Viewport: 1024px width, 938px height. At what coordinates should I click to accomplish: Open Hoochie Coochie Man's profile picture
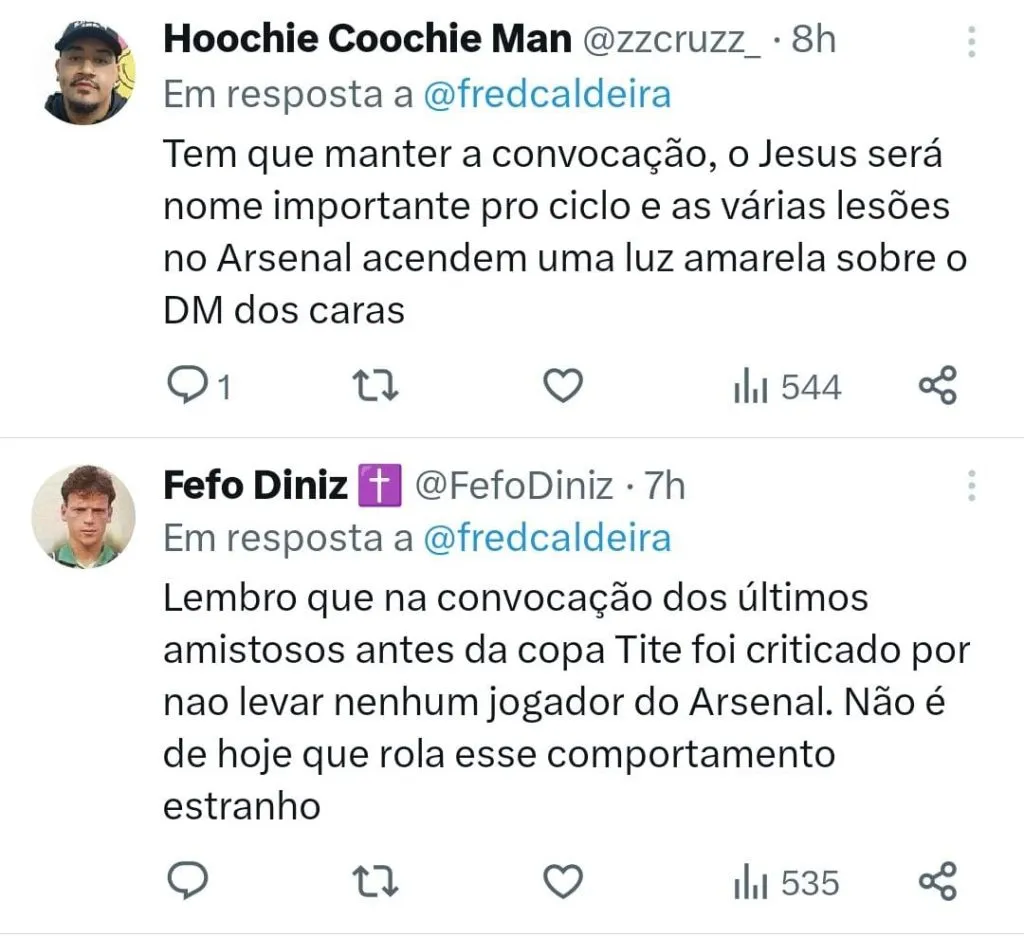[90, 72]
